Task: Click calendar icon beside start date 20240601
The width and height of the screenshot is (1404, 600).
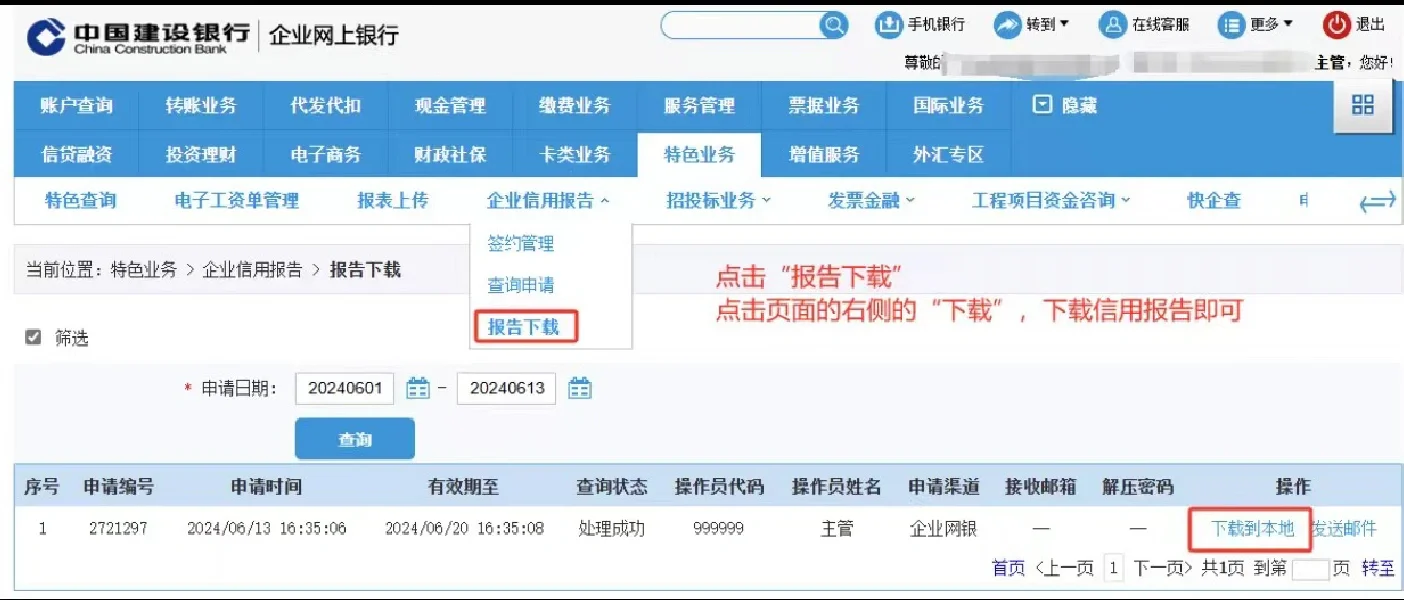Action: click(x=418, y=388)
